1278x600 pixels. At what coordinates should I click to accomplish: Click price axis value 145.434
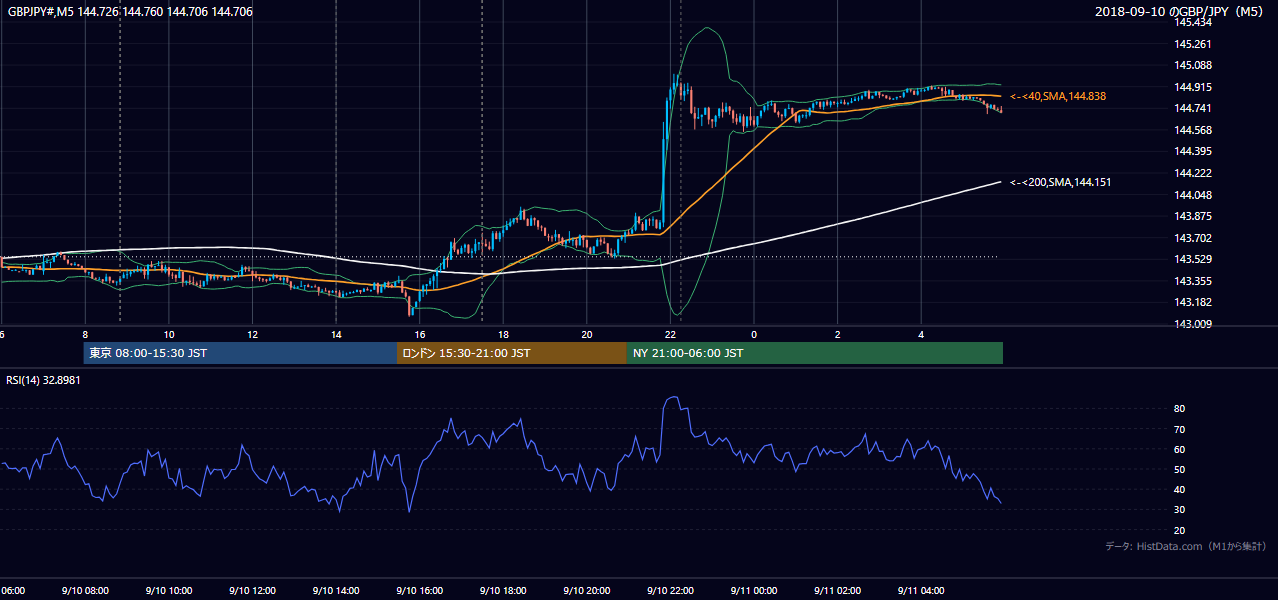pos(1192,22)
